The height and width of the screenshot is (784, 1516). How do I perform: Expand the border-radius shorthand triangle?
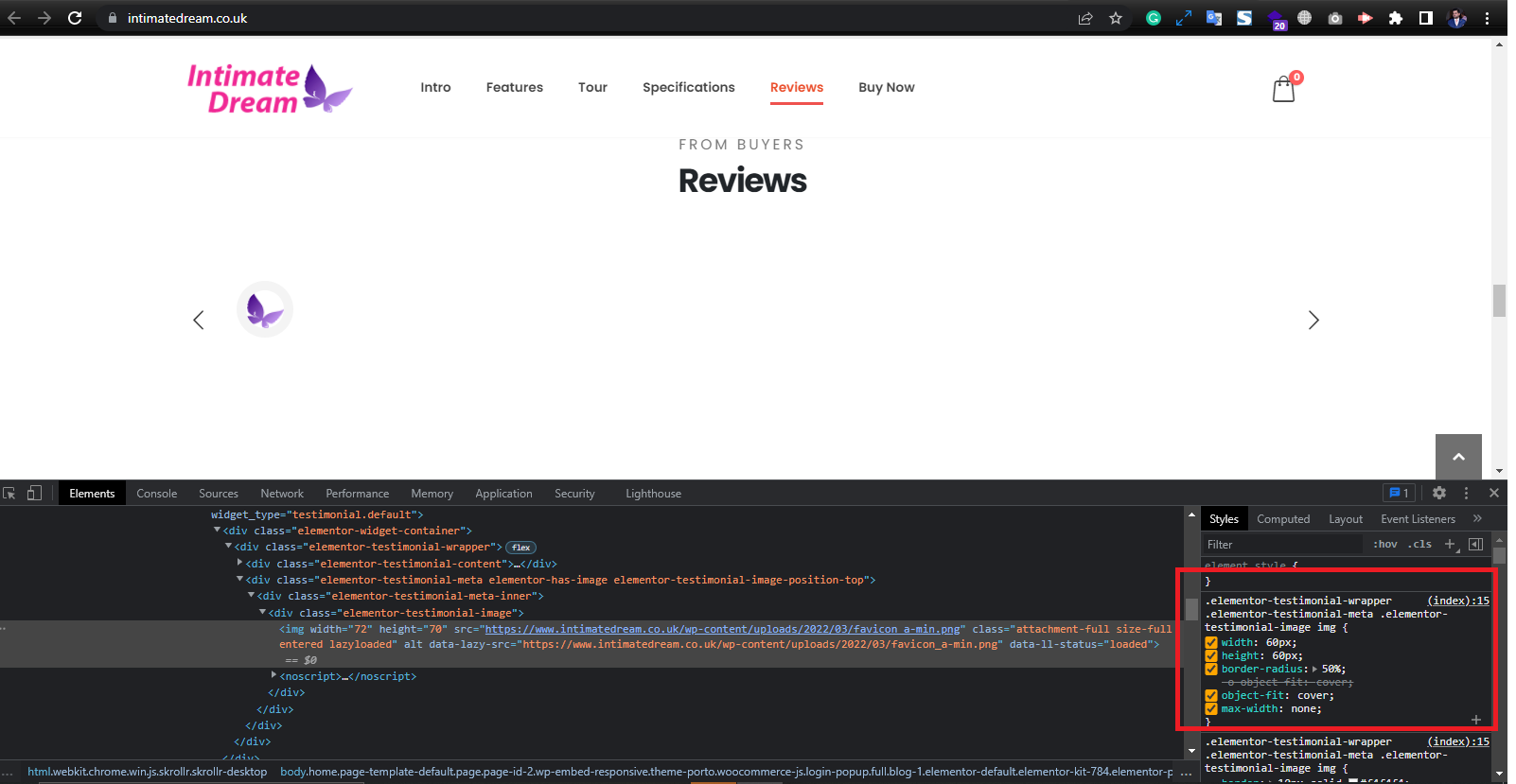[x=1314, y=669]
